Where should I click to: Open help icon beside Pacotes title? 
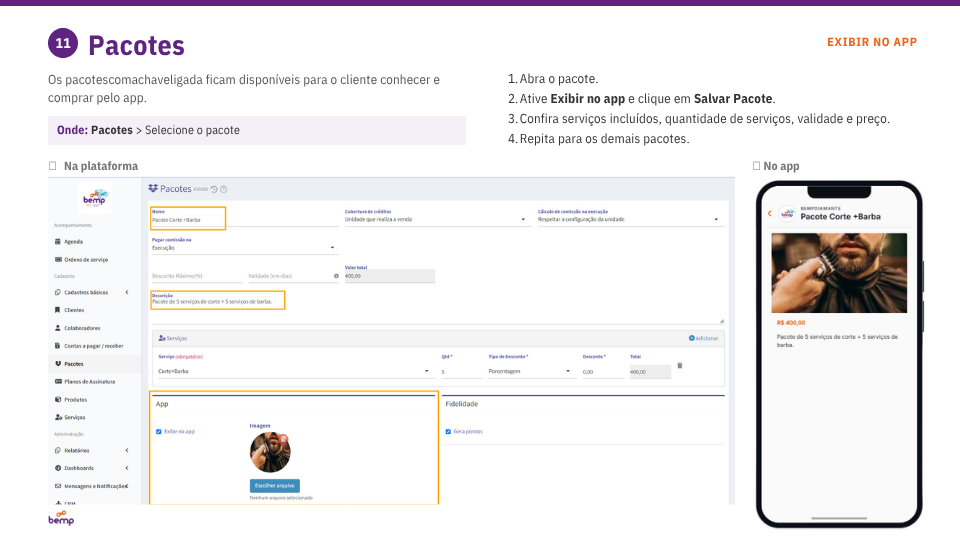coord(223,189)
